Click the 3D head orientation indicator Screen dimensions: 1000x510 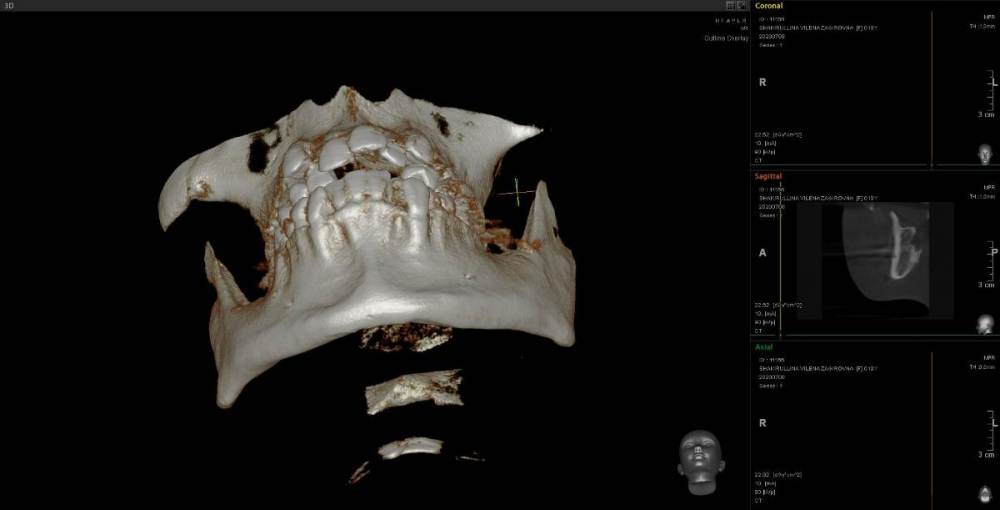click(700, 462)
